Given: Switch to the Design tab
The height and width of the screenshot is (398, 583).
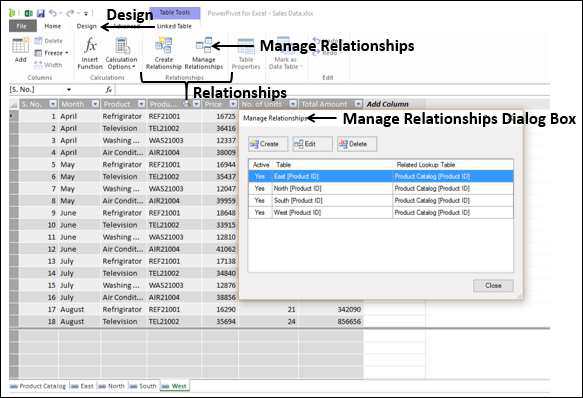Looking at the screenshot, I should point(86,26).
